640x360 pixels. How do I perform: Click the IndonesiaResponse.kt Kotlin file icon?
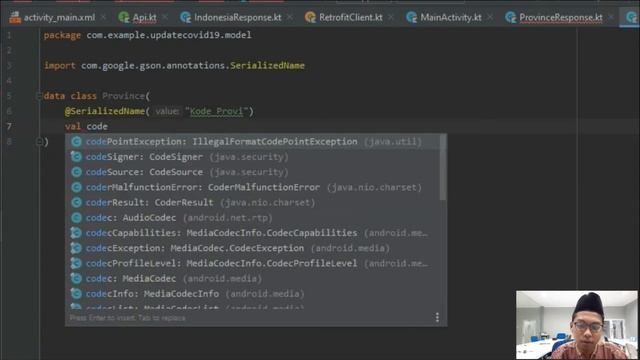click(x=186, y=17)
